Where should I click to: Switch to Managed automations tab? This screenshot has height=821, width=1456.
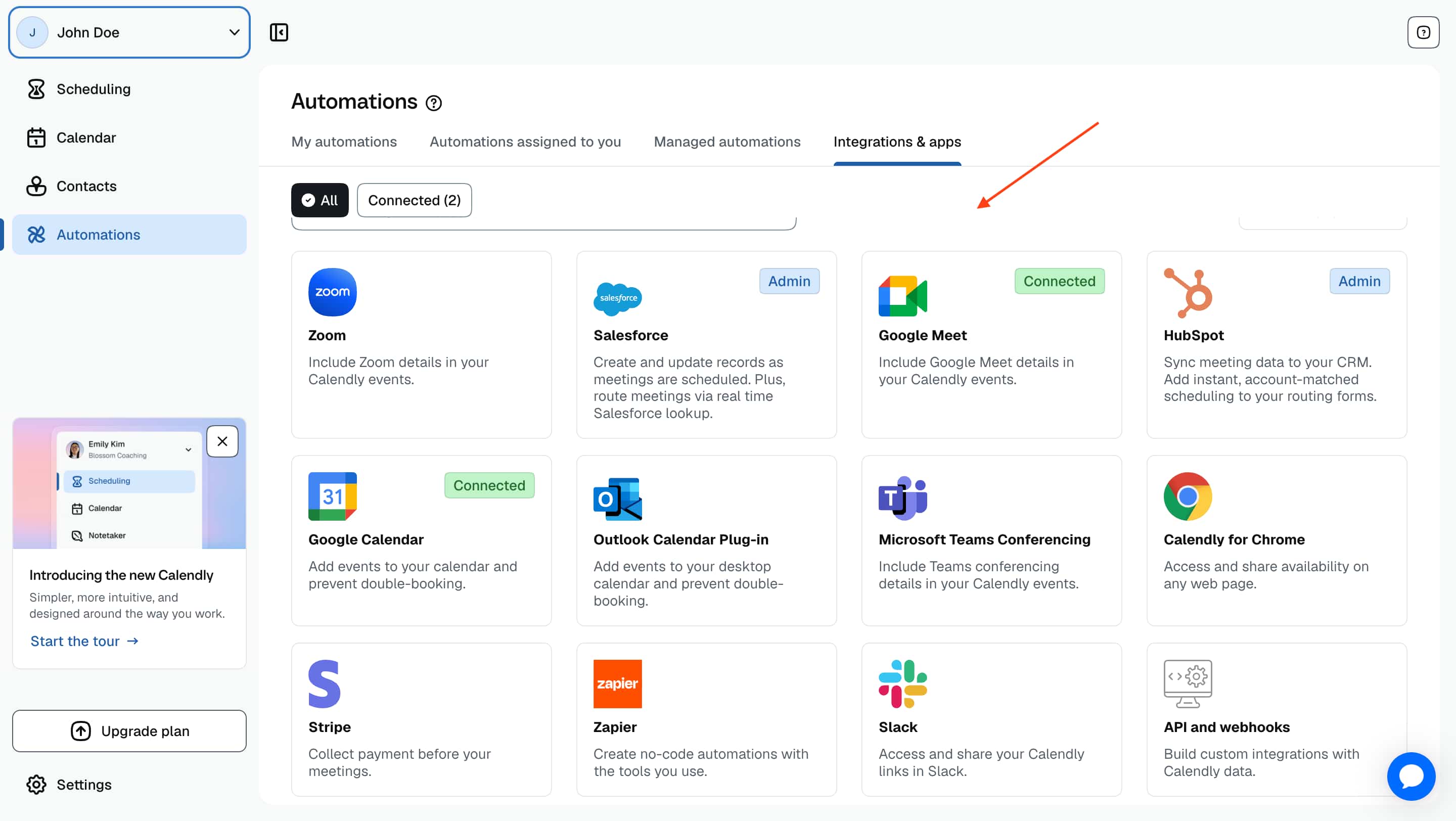[727, 141]
